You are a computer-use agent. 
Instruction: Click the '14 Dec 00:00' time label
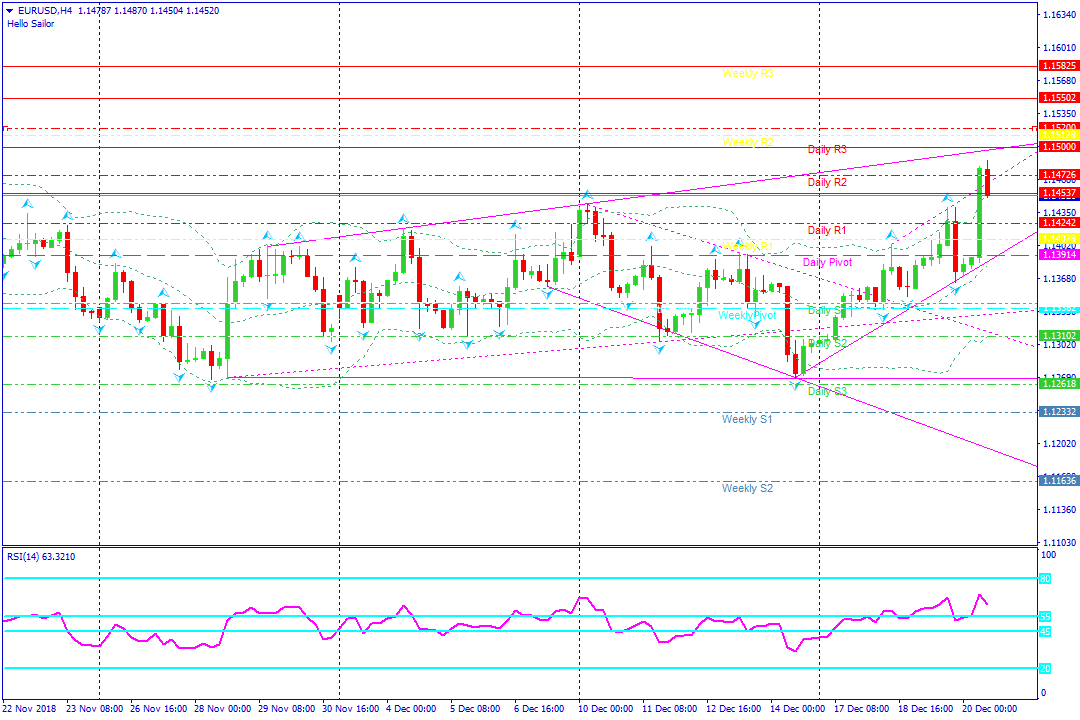pyautogui.click(x=798, y=708)
